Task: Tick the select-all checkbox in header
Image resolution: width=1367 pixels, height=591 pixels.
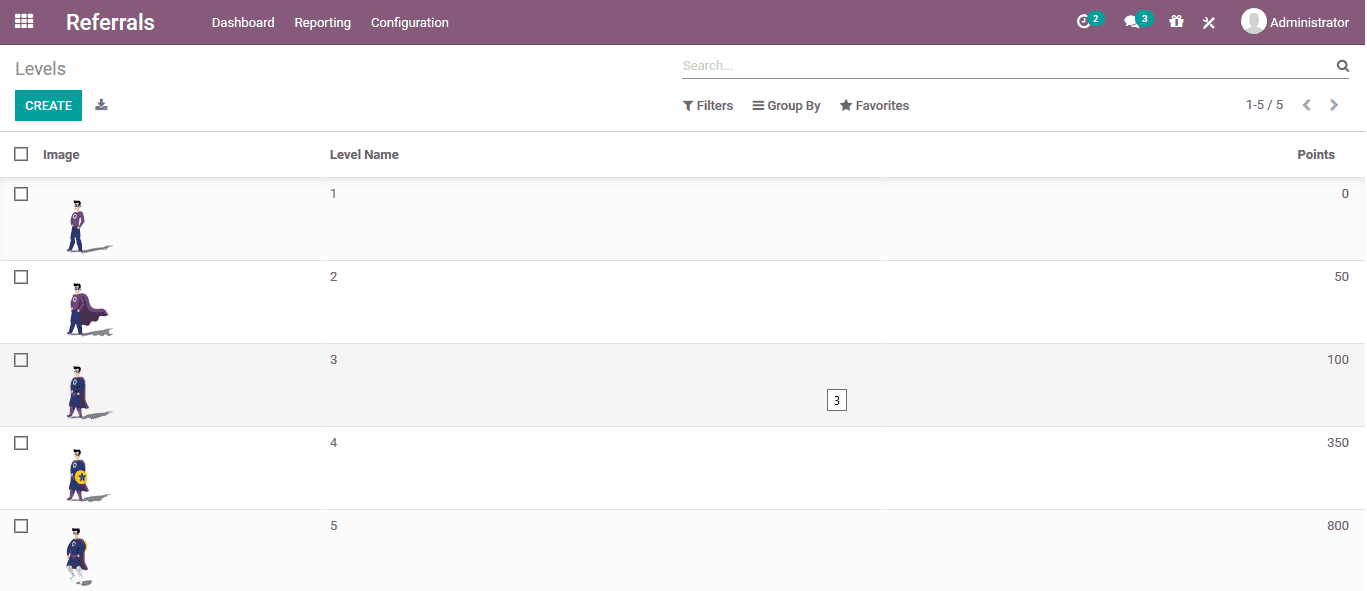Action: (21, 154)
